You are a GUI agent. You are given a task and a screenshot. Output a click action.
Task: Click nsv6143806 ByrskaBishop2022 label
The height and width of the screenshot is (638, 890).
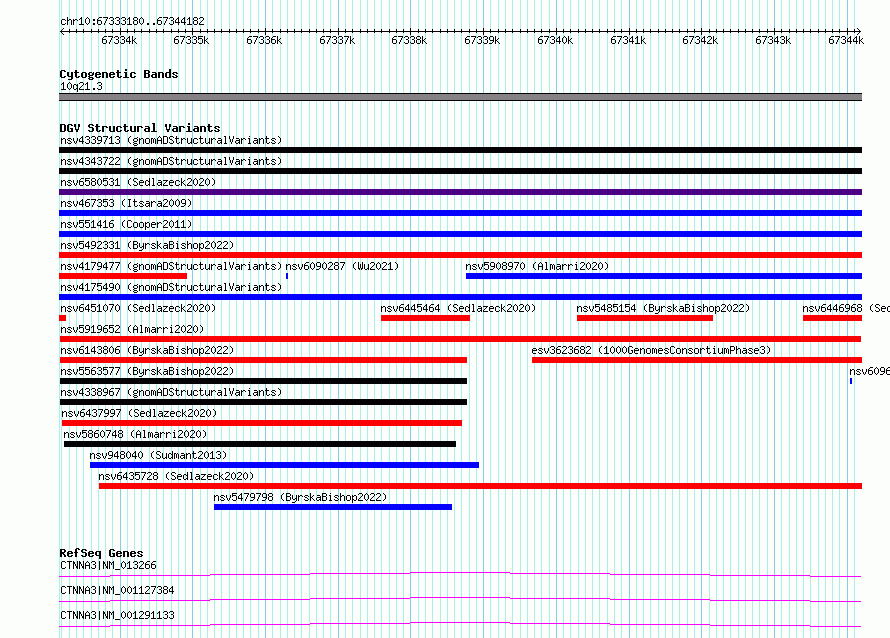tap(147, 350)
